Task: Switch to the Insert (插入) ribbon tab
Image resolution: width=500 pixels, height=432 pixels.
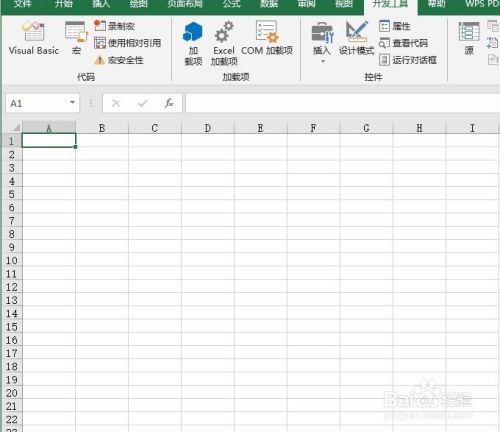Action: click(101, 4)
